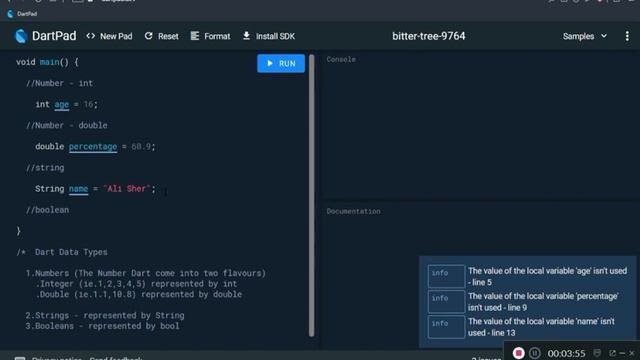This screenshot has width=640, height=360.
Task: Click the DartPad logo icon
Action: [x=21, y=36]
